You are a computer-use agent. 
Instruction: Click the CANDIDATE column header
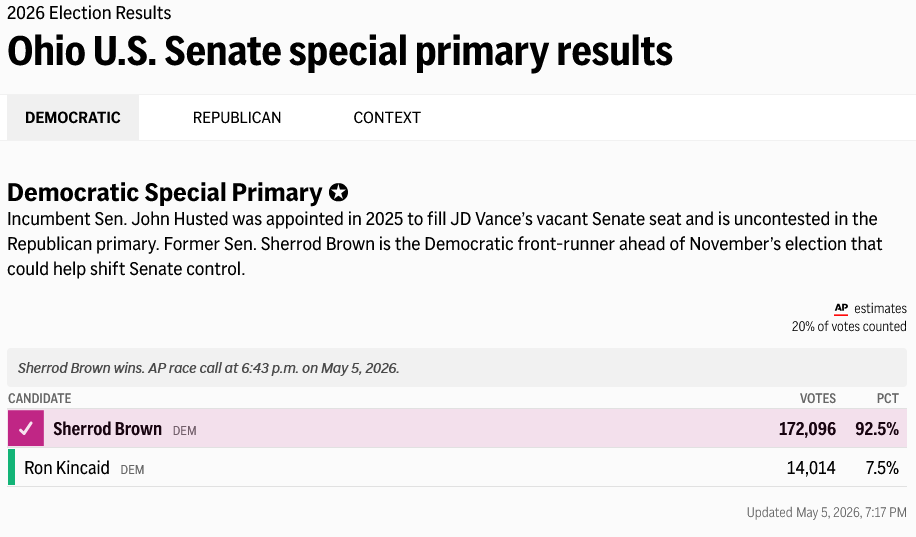[x=39, y=399]
